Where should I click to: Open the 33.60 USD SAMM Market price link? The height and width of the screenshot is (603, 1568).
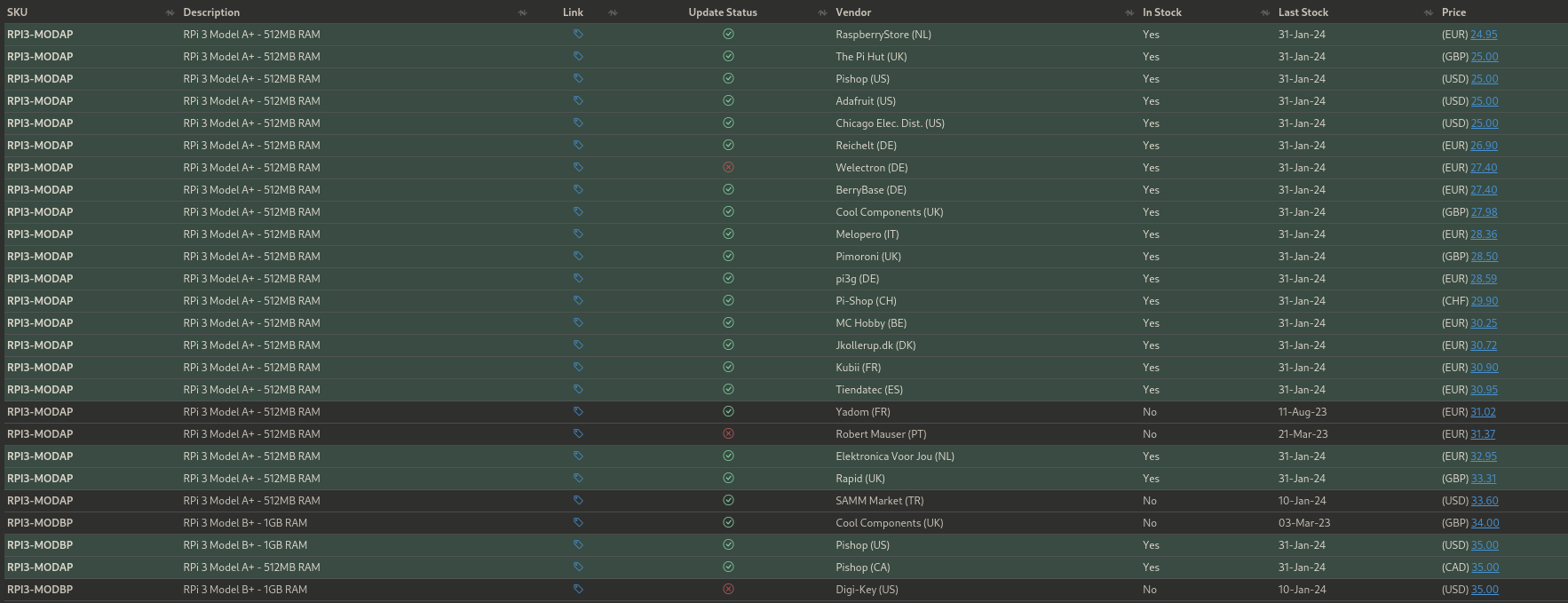pos(1485,501)
